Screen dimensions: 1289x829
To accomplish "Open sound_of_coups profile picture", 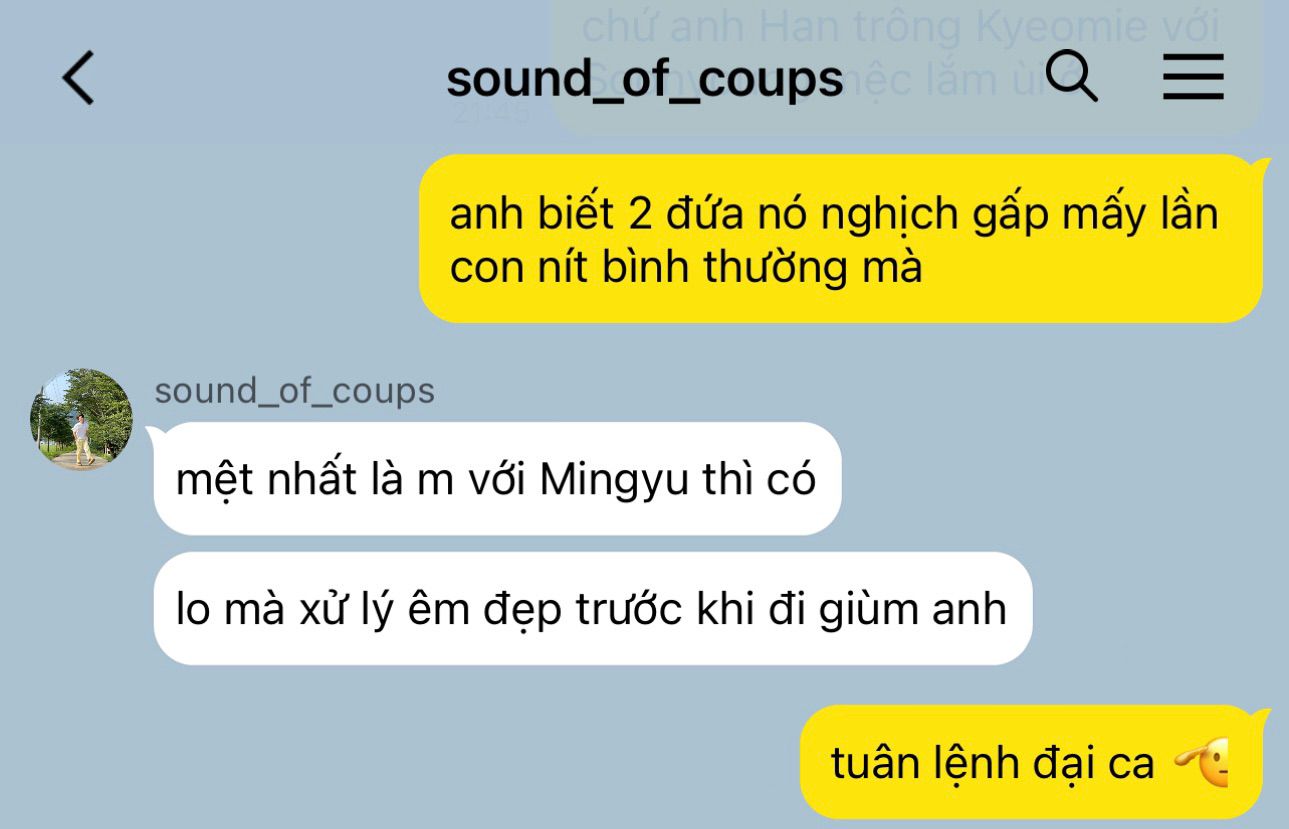I will (x=81, y=420).
